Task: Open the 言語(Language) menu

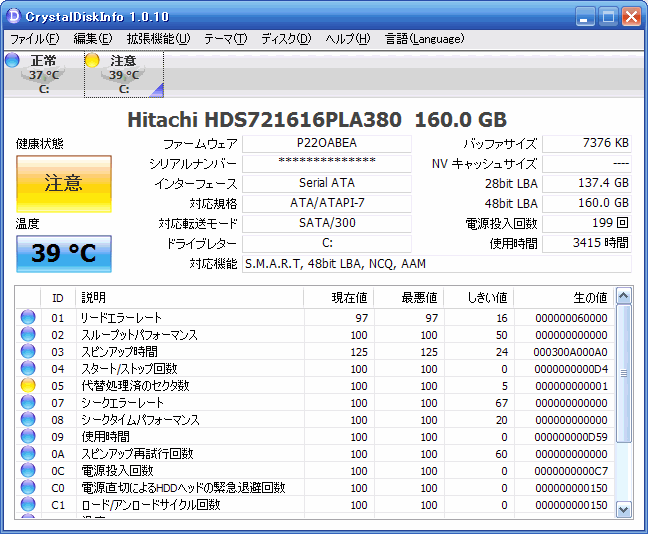Action: (x=424, y=39)
